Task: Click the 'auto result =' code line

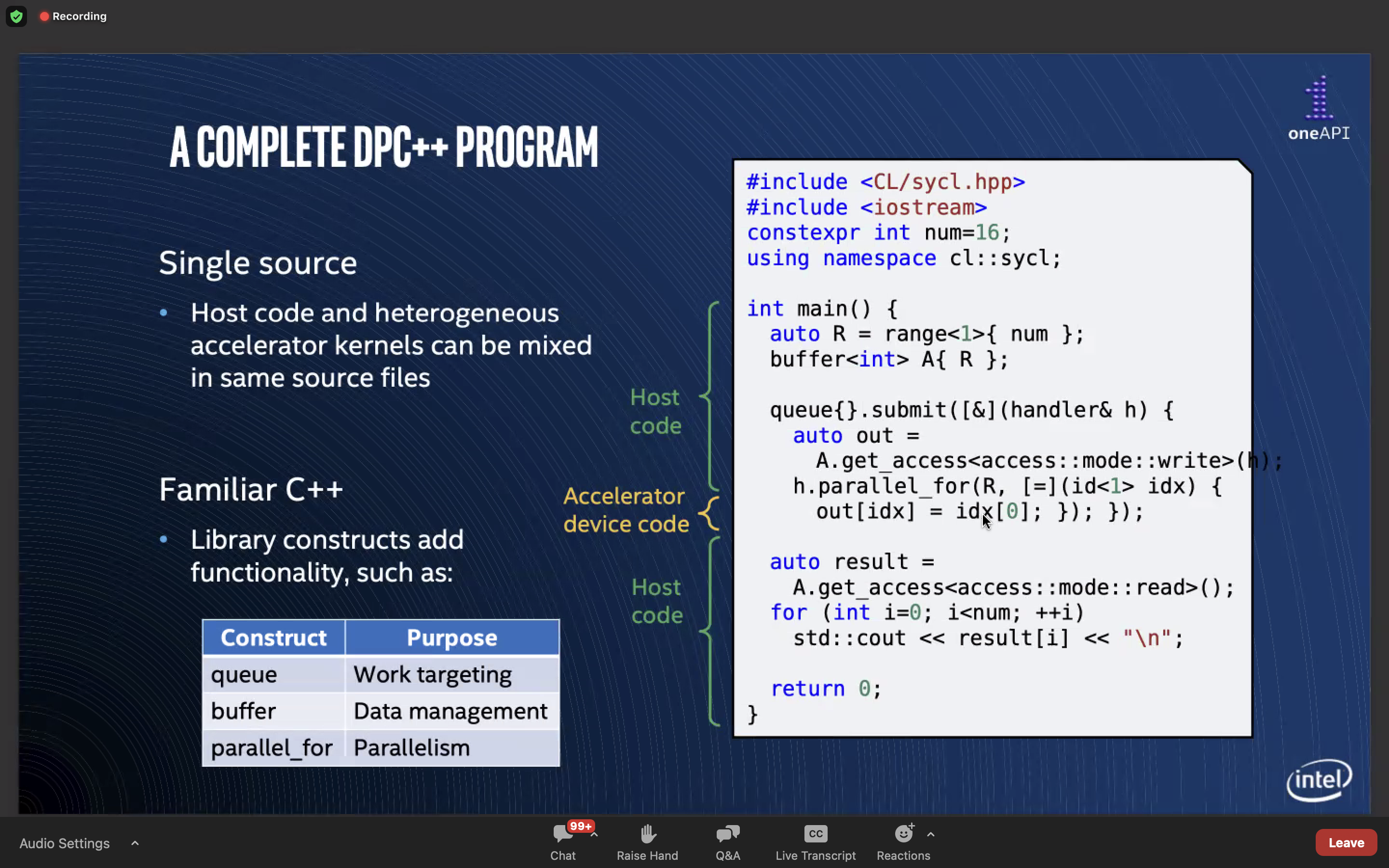Action: (x=852, y=561)
